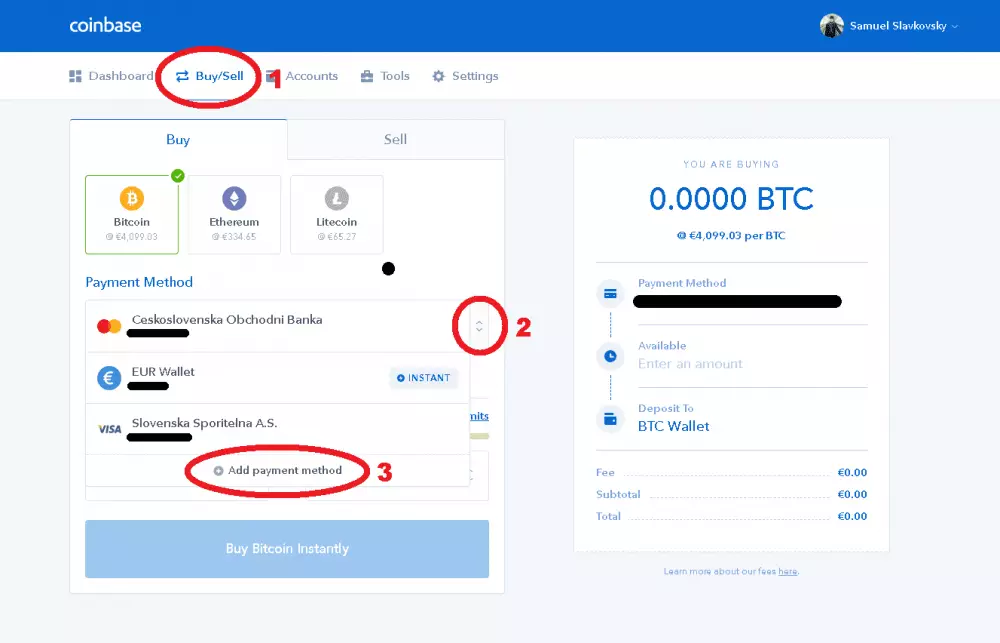
Task: Click the BTC Wallet deposit icon
Action: coord(610,418)
